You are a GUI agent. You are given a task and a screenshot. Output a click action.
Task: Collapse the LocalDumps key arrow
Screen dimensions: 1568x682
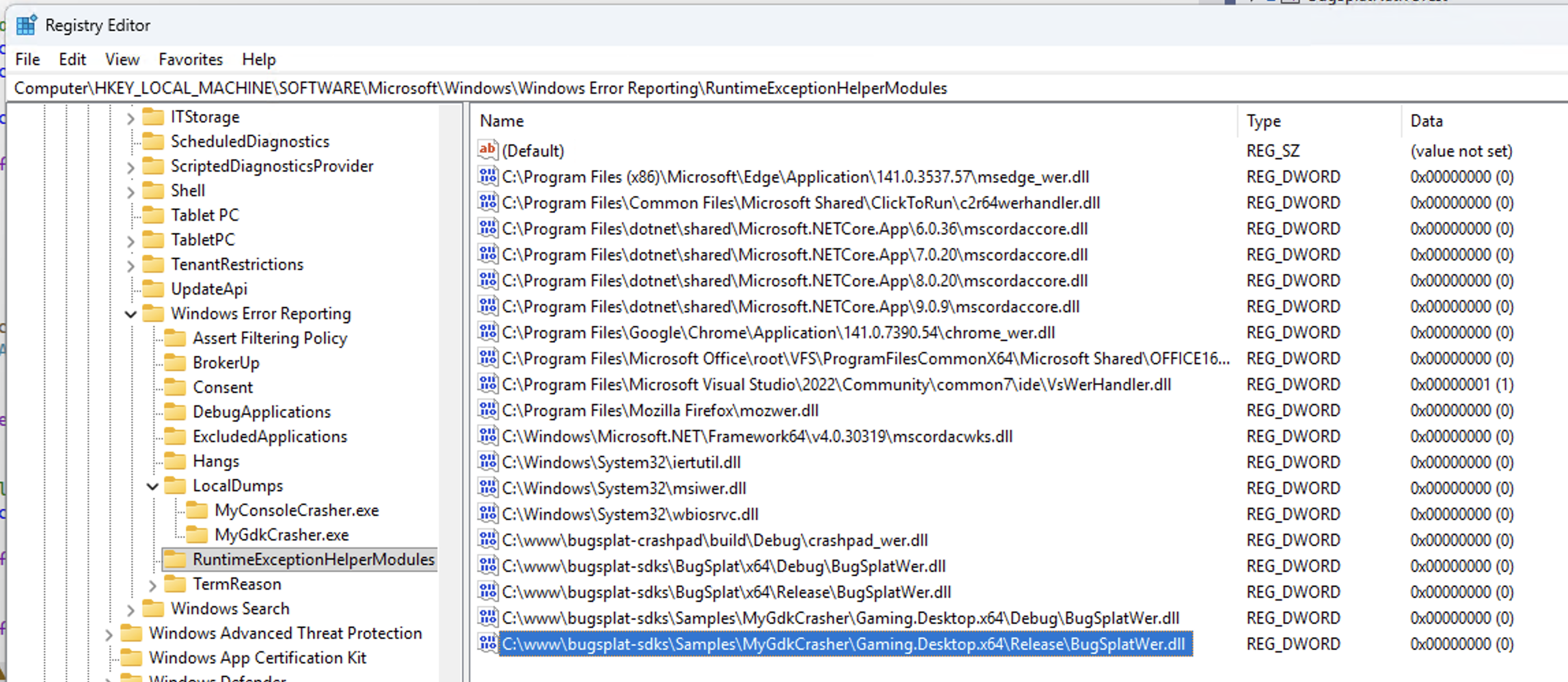tap(152, 487)
